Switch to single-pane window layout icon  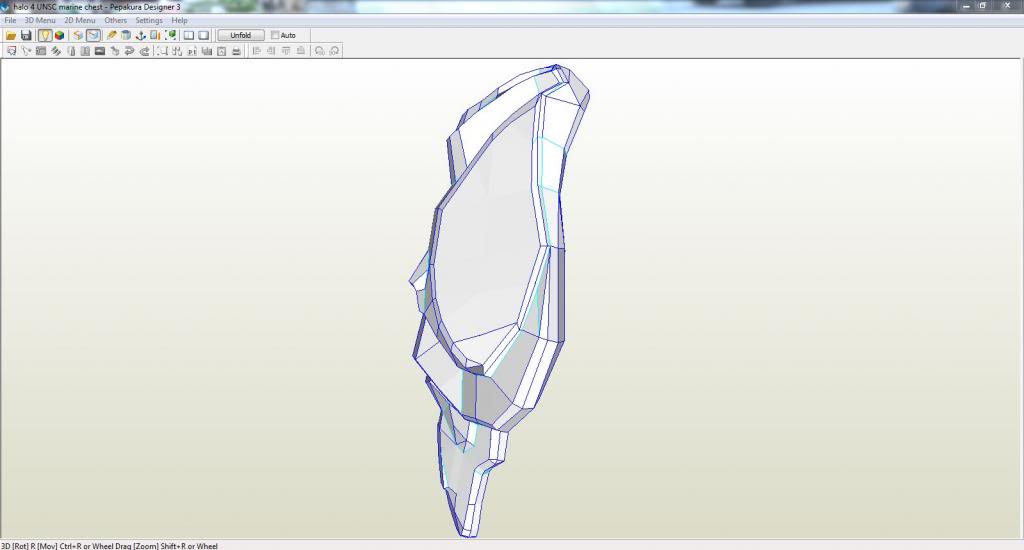(x=204, y=35)
